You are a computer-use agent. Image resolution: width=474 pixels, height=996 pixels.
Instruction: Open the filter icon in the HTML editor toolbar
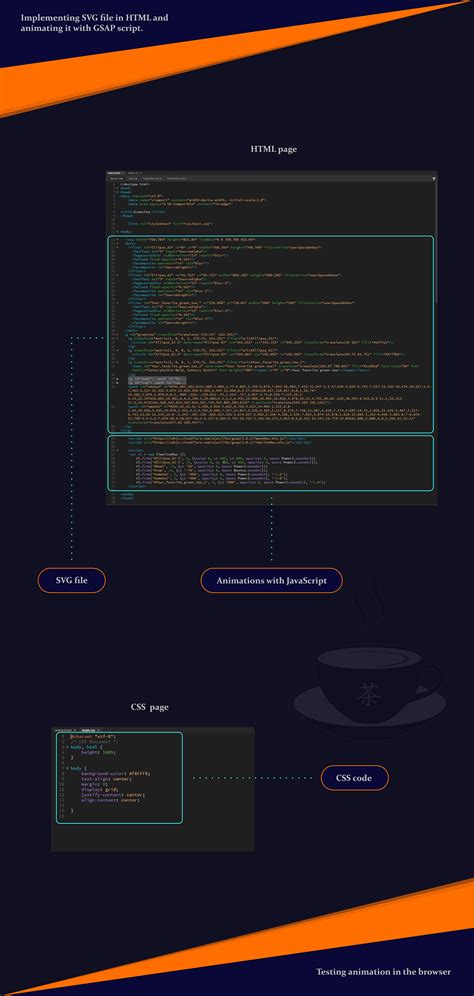pos(434,178)
